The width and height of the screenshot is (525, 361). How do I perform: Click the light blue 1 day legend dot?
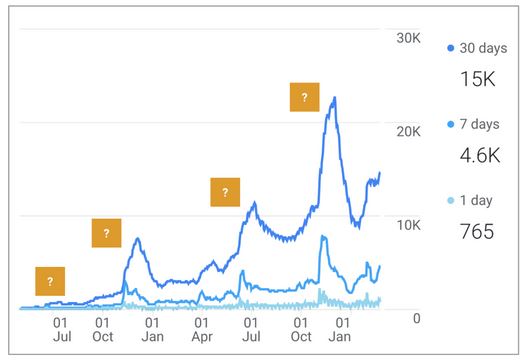click(x=451, y=201)
